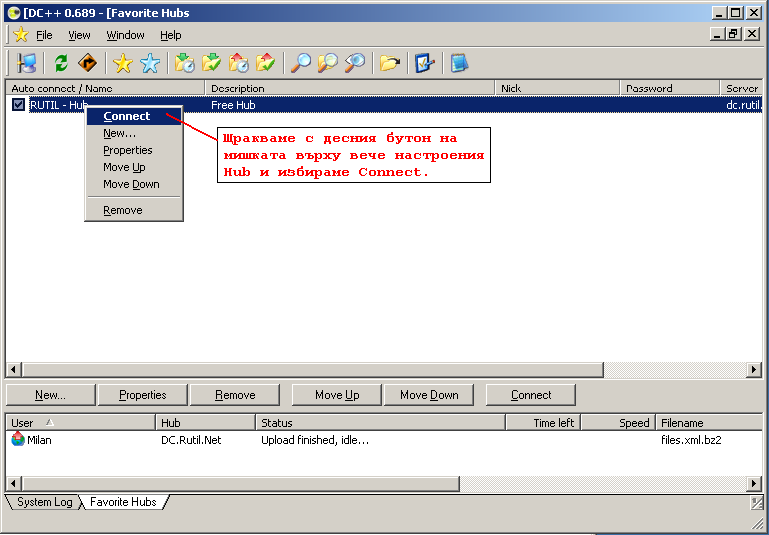This screenshot has height=535, width=769.
Task: Choose Remove in the context menu
Action: click(134, 210)
